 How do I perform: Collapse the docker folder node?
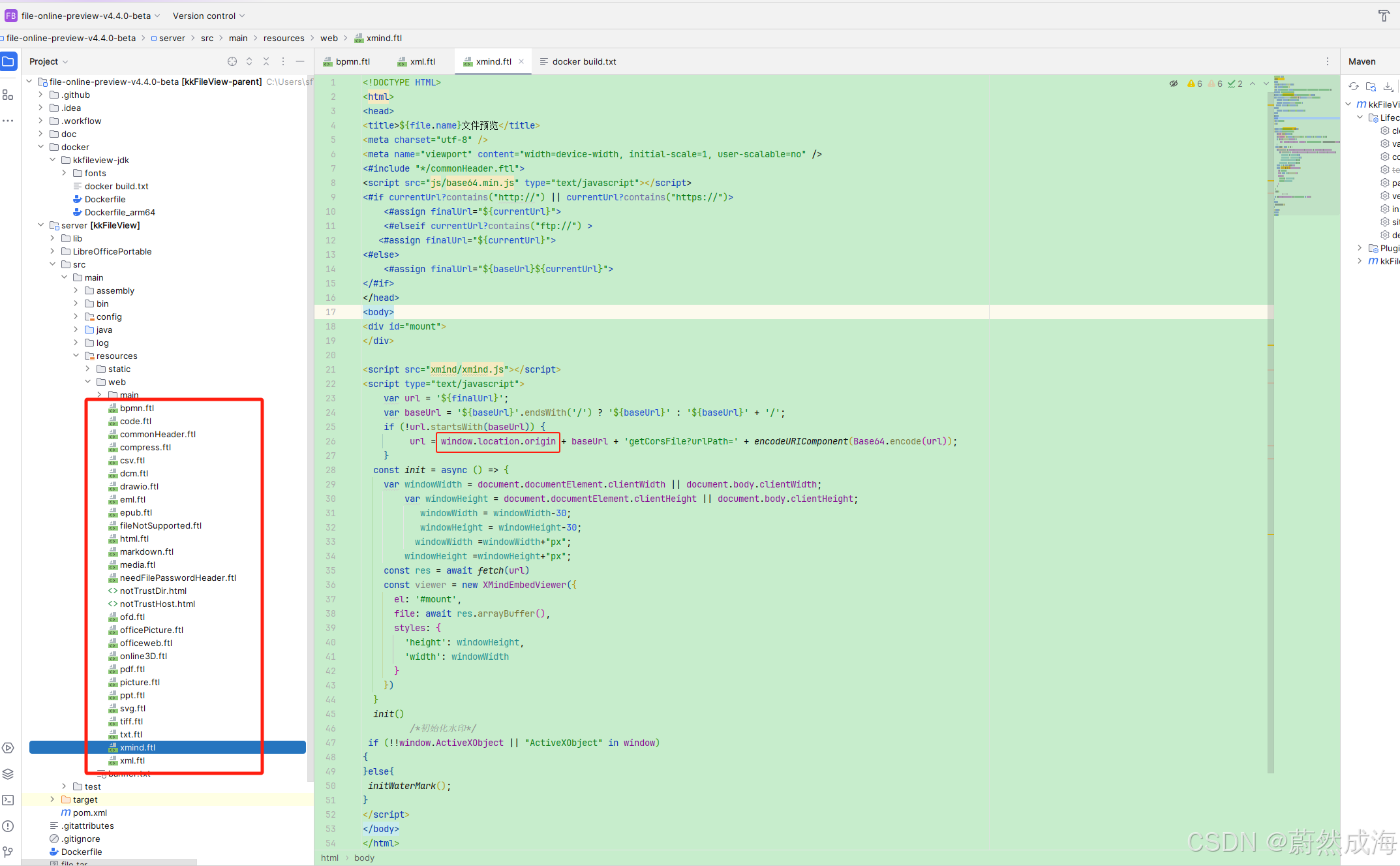pyautogui.click(x=40, y=147)
